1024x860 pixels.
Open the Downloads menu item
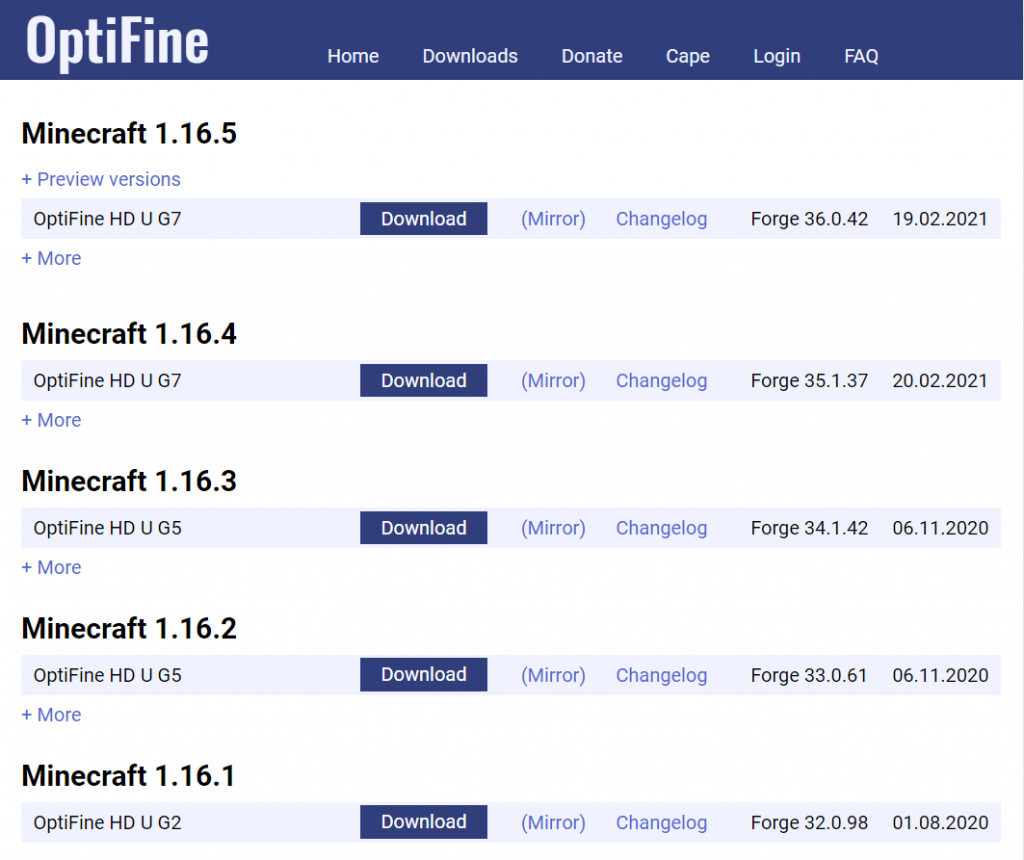pos(470,56)
